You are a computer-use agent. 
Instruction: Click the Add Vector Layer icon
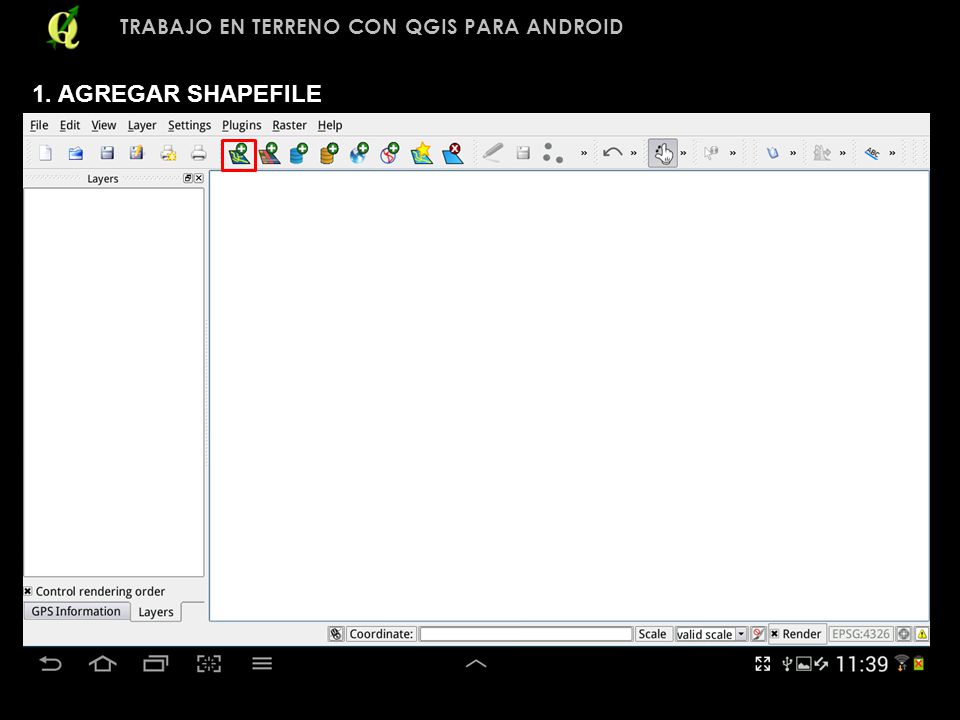pyautogui.click(x=238, y=154)
